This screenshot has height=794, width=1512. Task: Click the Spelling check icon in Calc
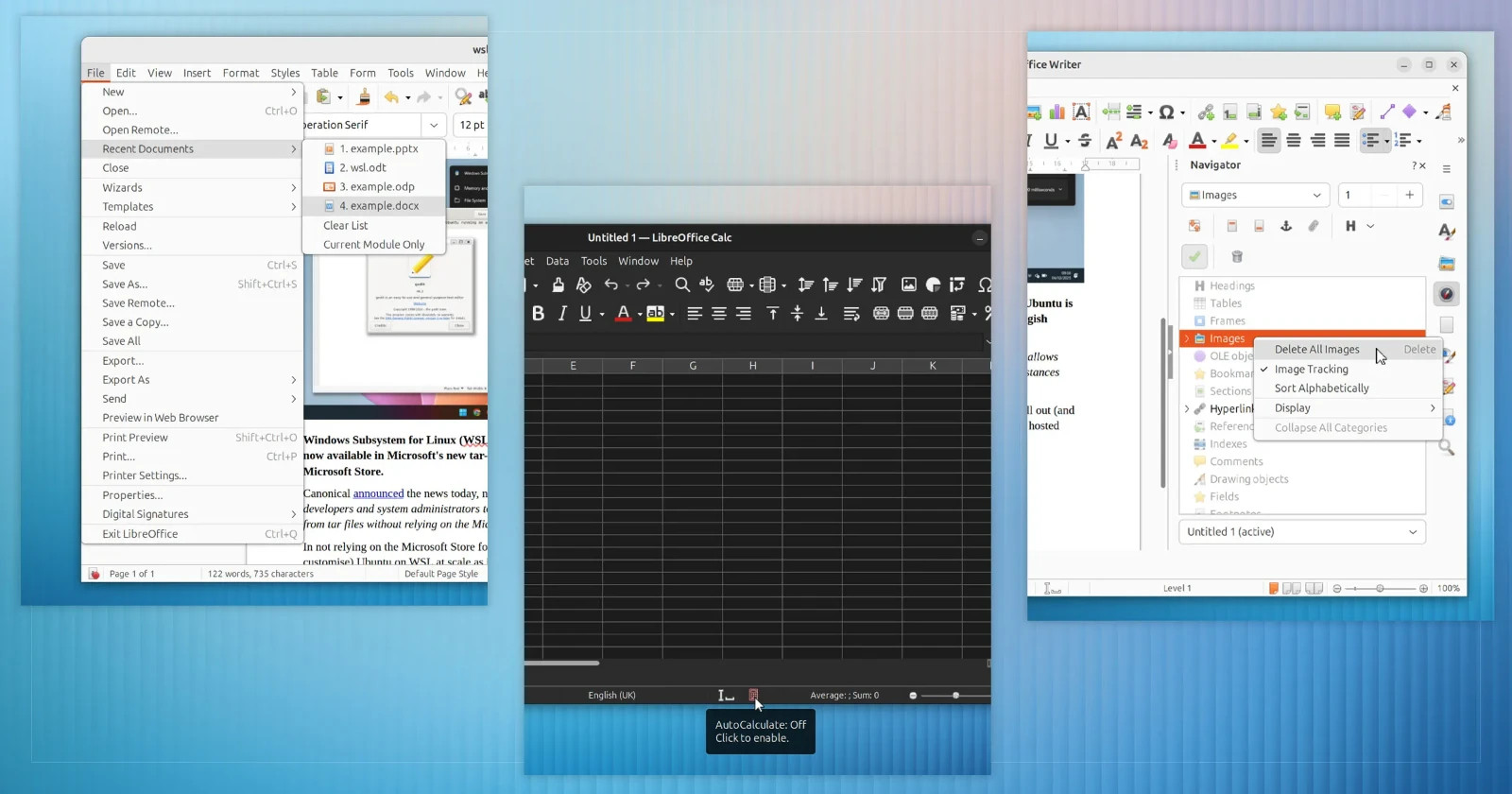[707, 285]
